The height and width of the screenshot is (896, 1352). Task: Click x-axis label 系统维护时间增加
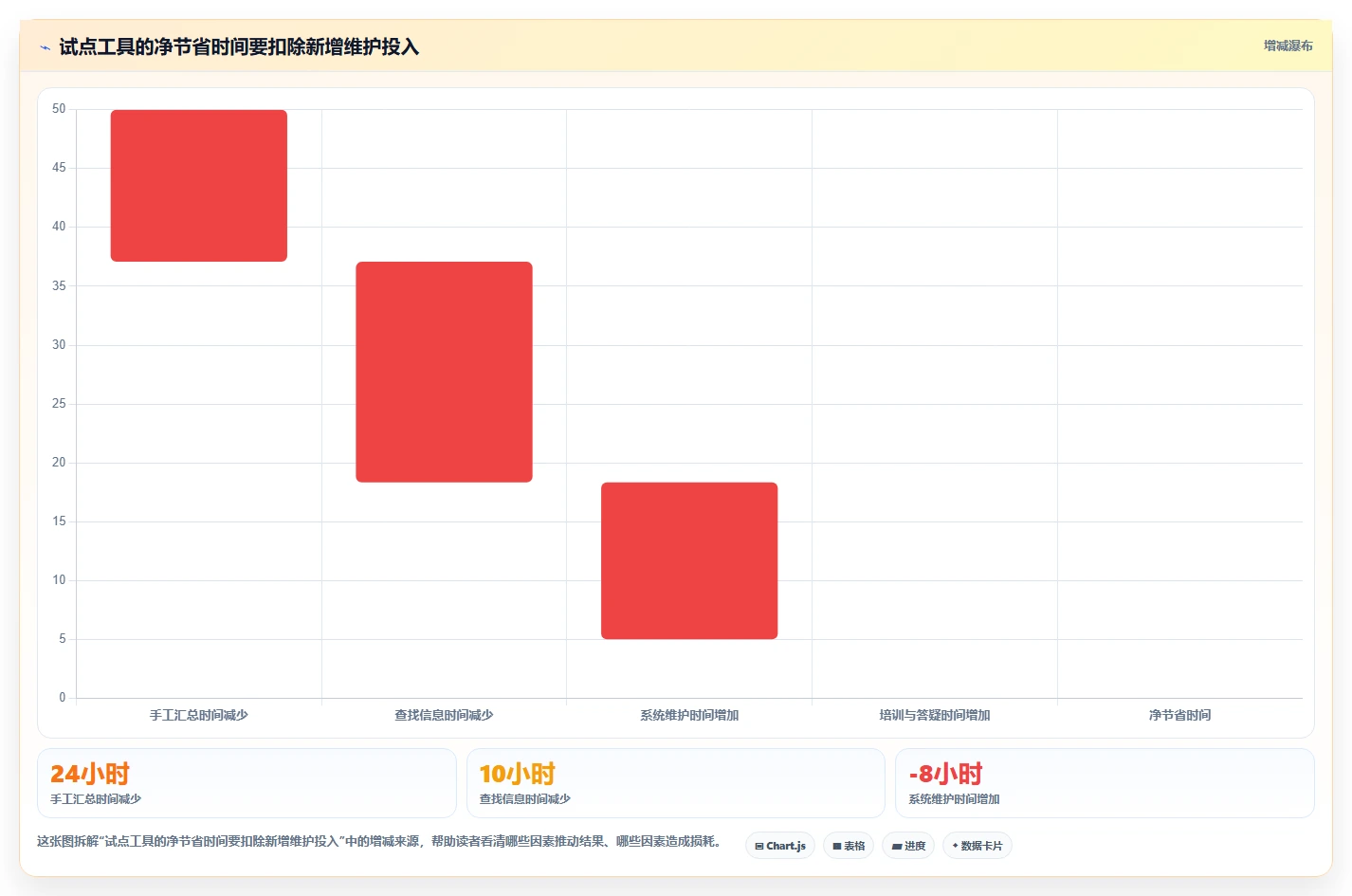(x=689, y=715)
